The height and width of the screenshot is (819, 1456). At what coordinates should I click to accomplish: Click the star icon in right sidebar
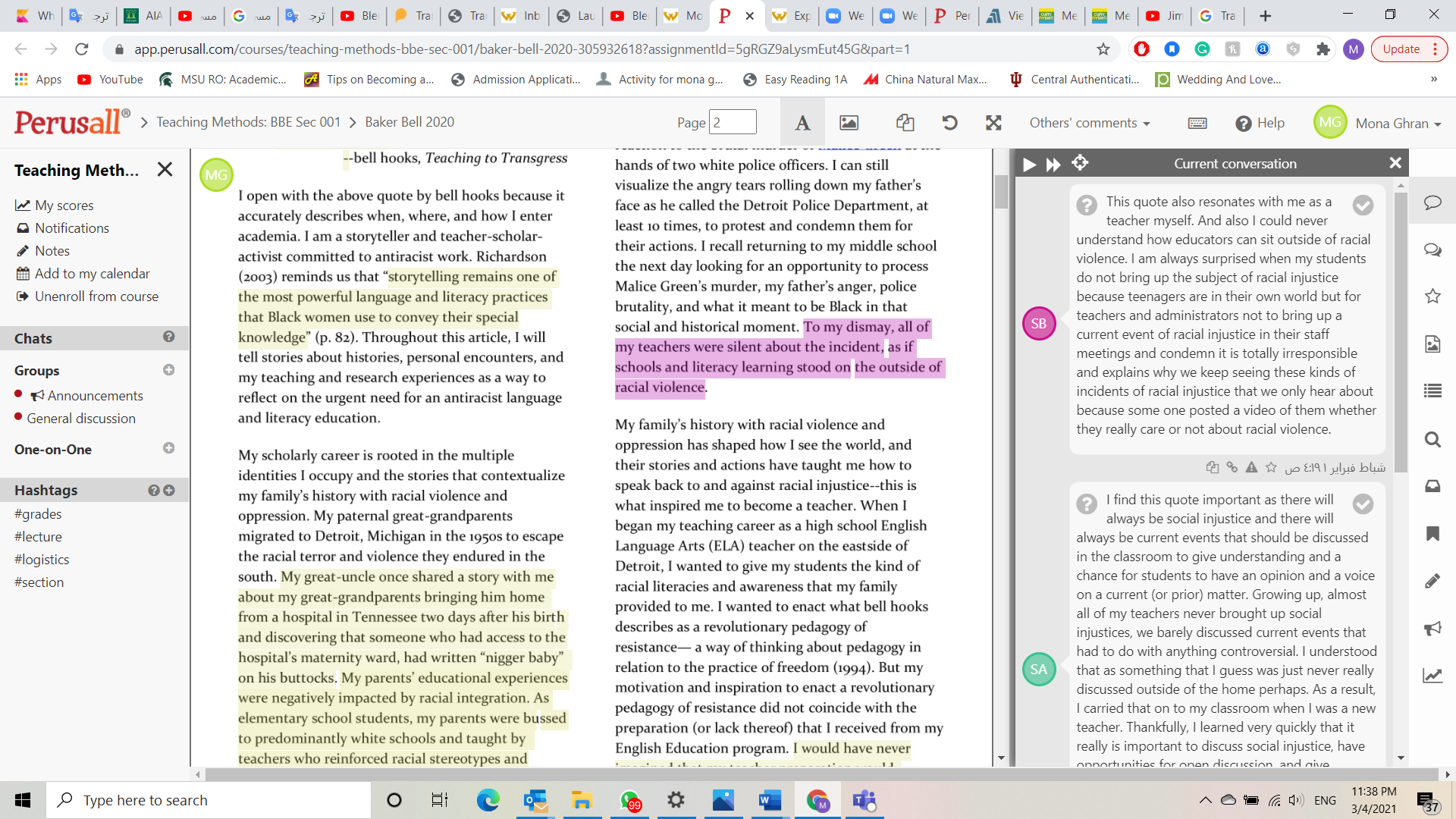coord(1432,296)
